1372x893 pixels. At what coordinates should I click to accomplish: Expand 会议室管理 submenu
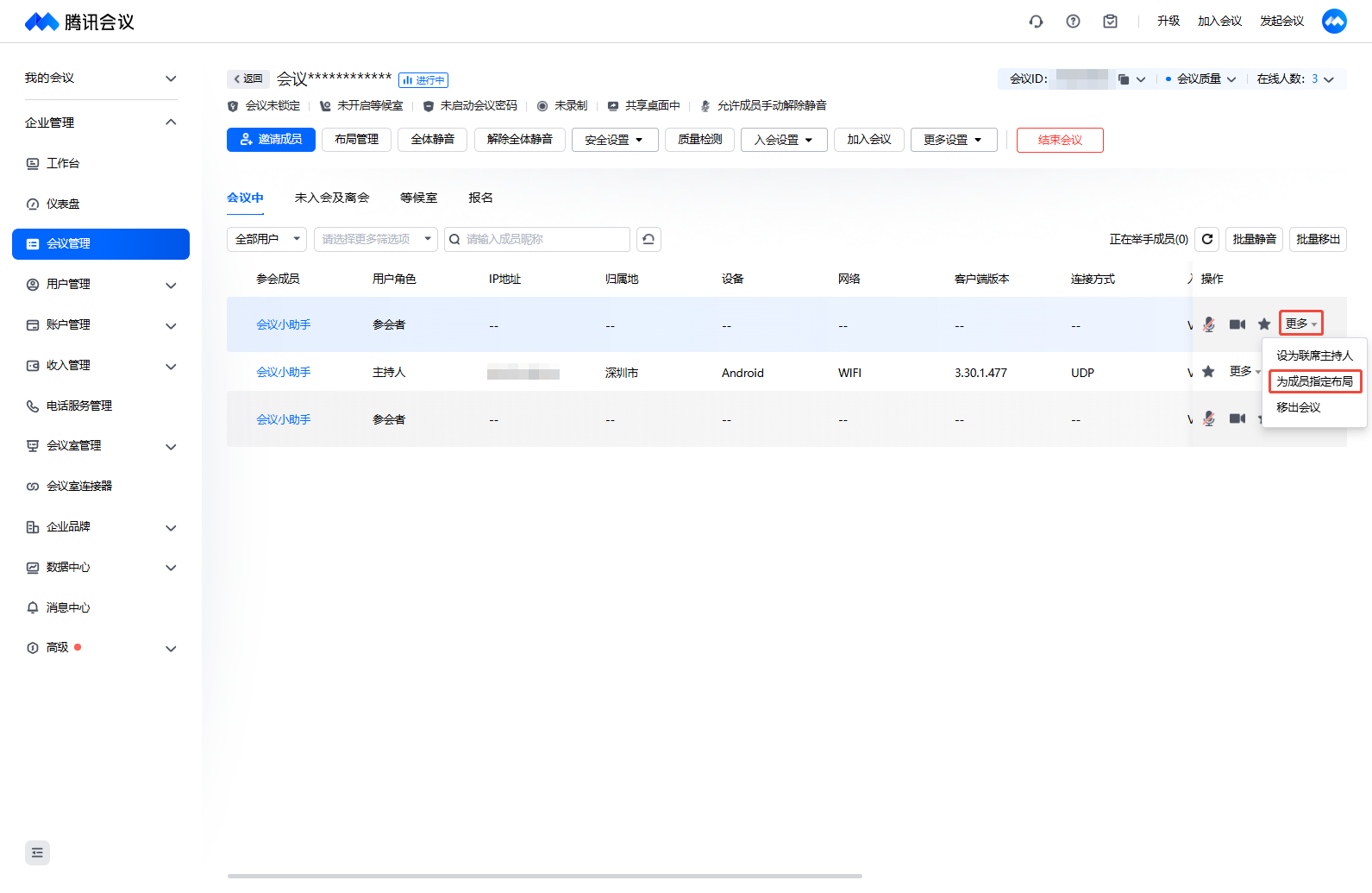[171, 446]
